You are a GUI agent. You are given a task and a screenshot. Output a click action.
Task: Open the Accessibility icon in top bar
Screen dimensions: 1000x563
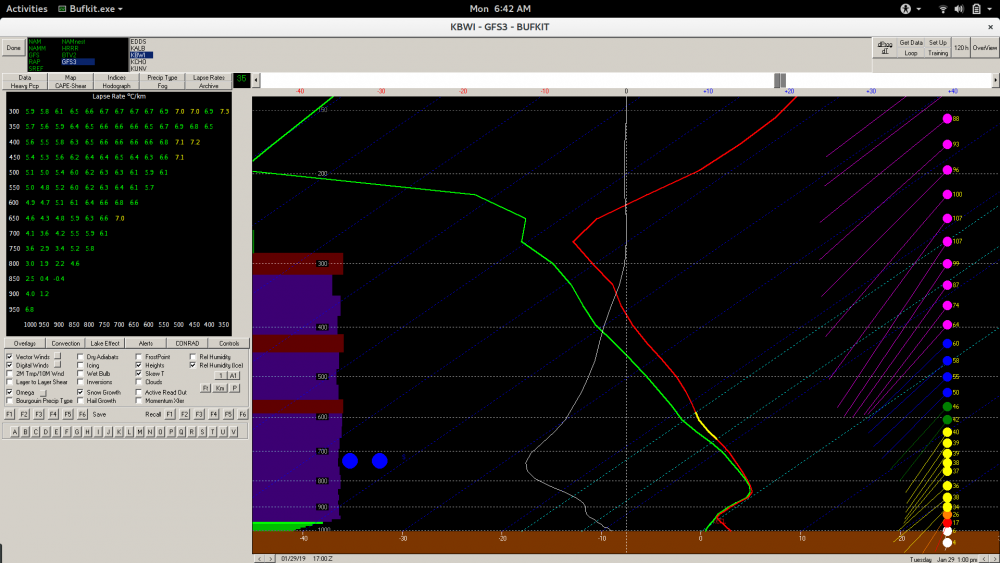(905, 9)
